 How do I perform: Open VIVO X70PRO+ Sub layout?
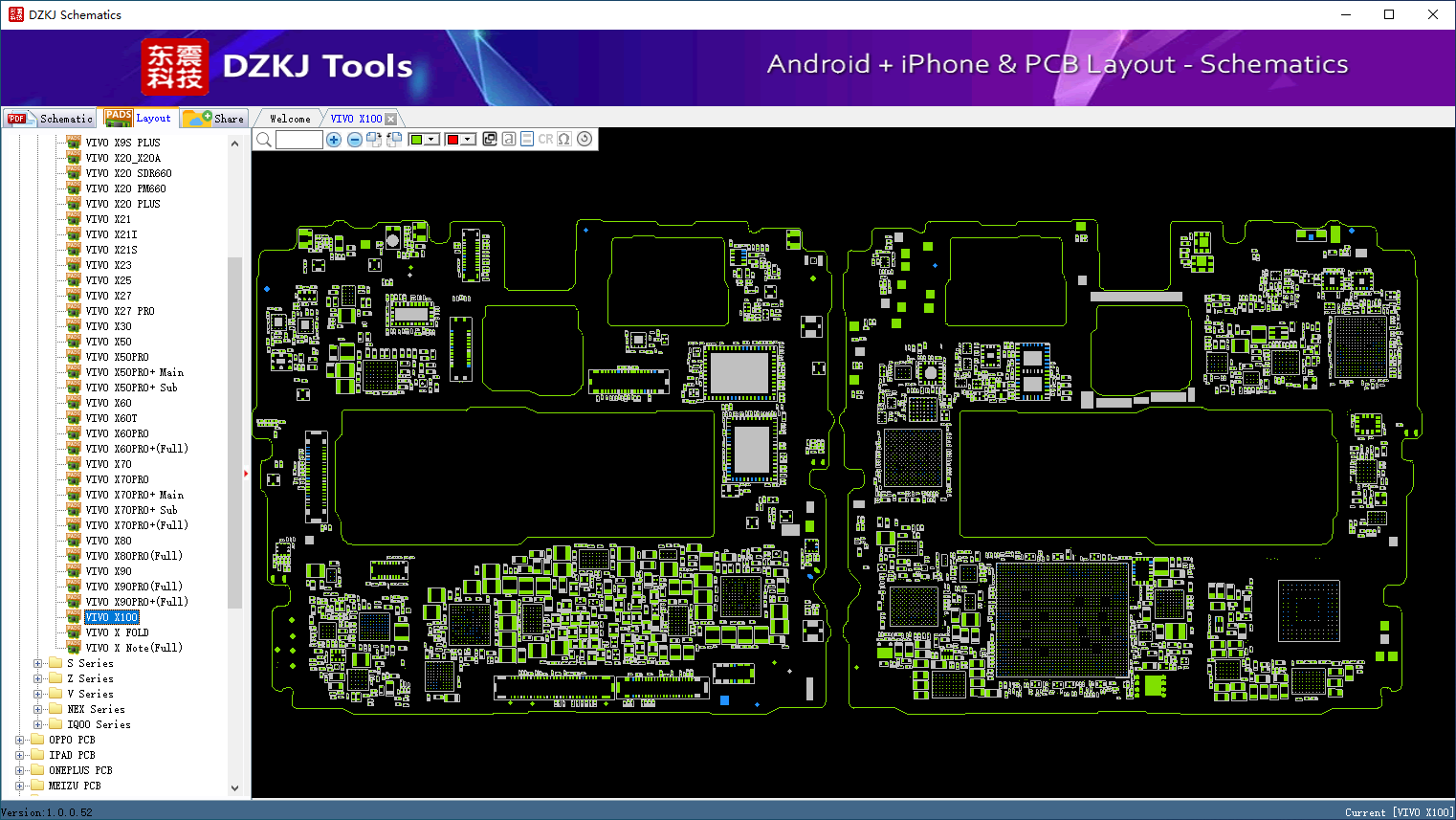132,510
